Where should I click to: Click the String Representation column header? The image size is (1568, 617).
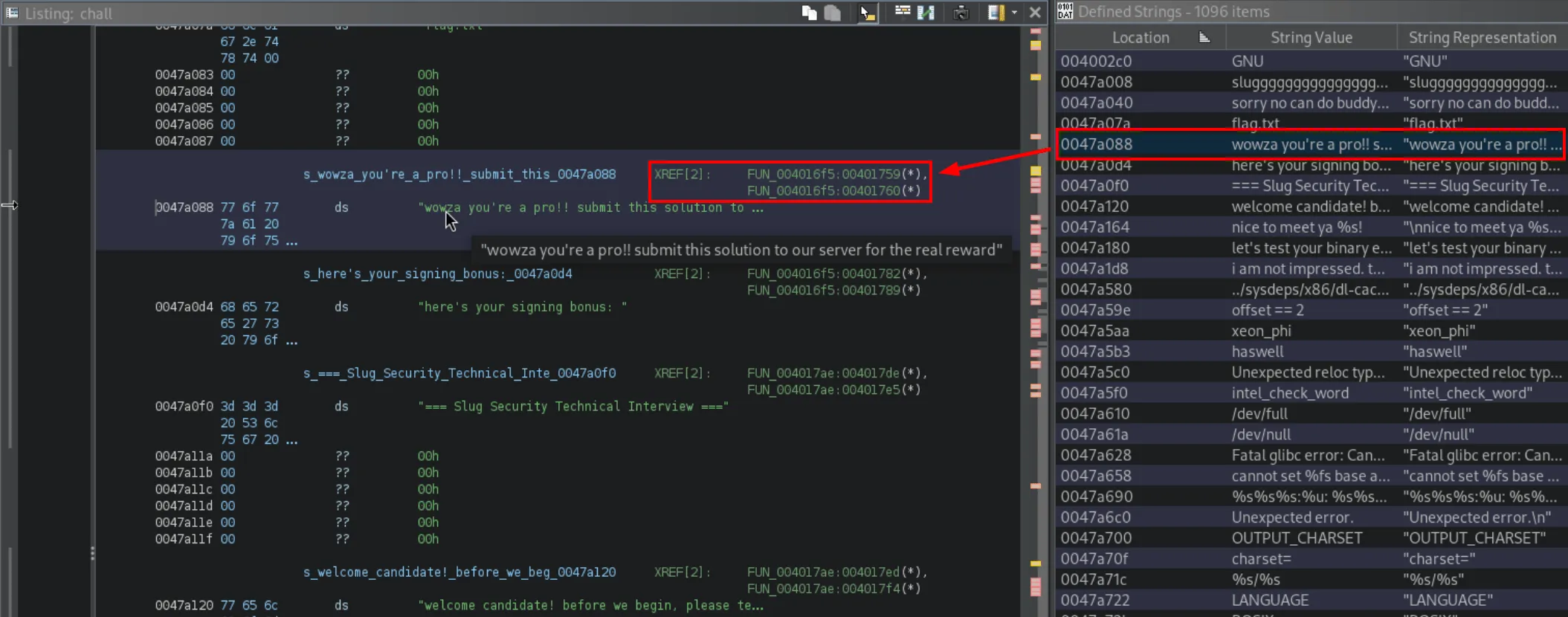(x=1482, y=37)
